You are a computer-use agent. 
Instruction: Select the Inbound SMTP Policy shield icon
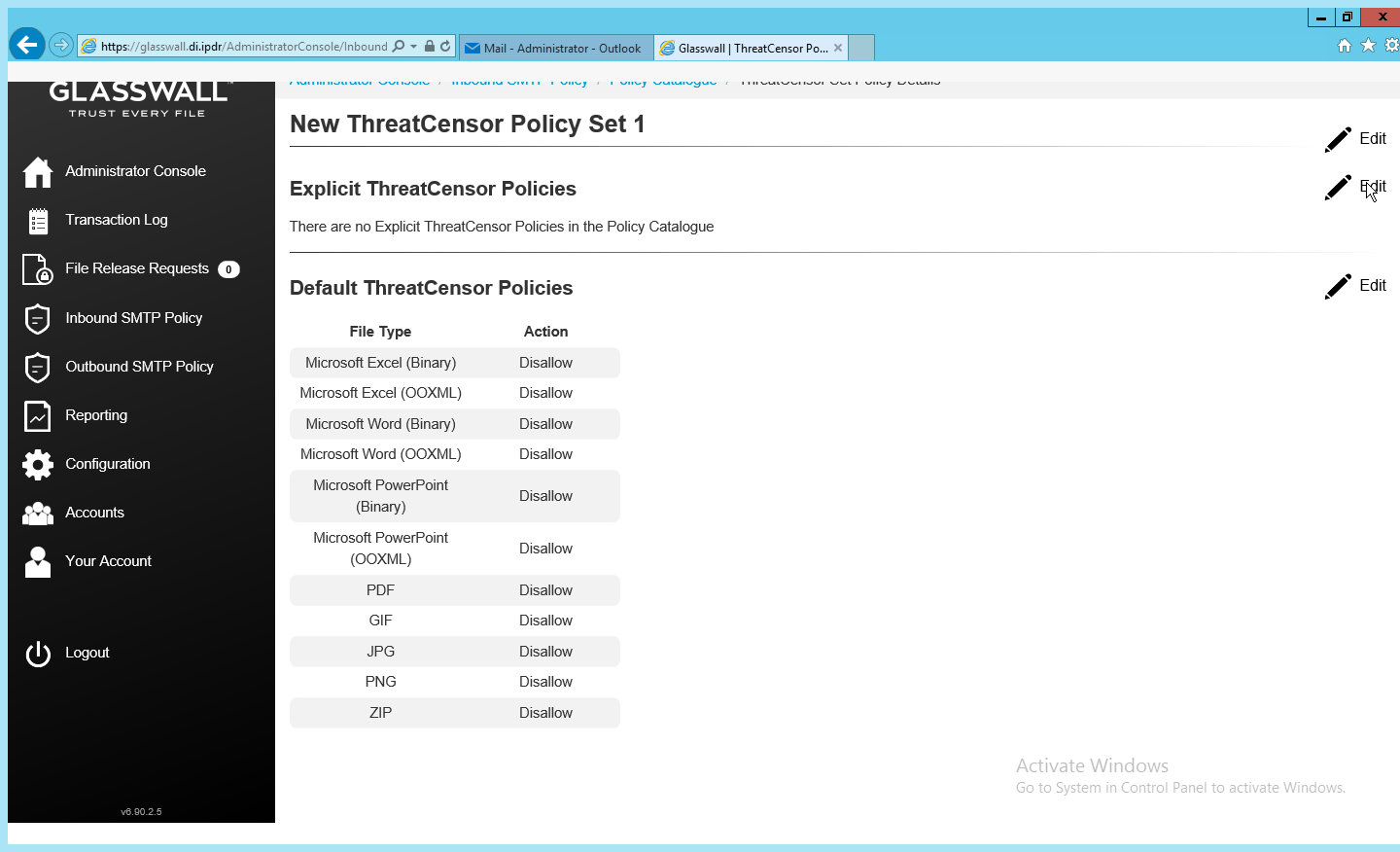[38, 318]
